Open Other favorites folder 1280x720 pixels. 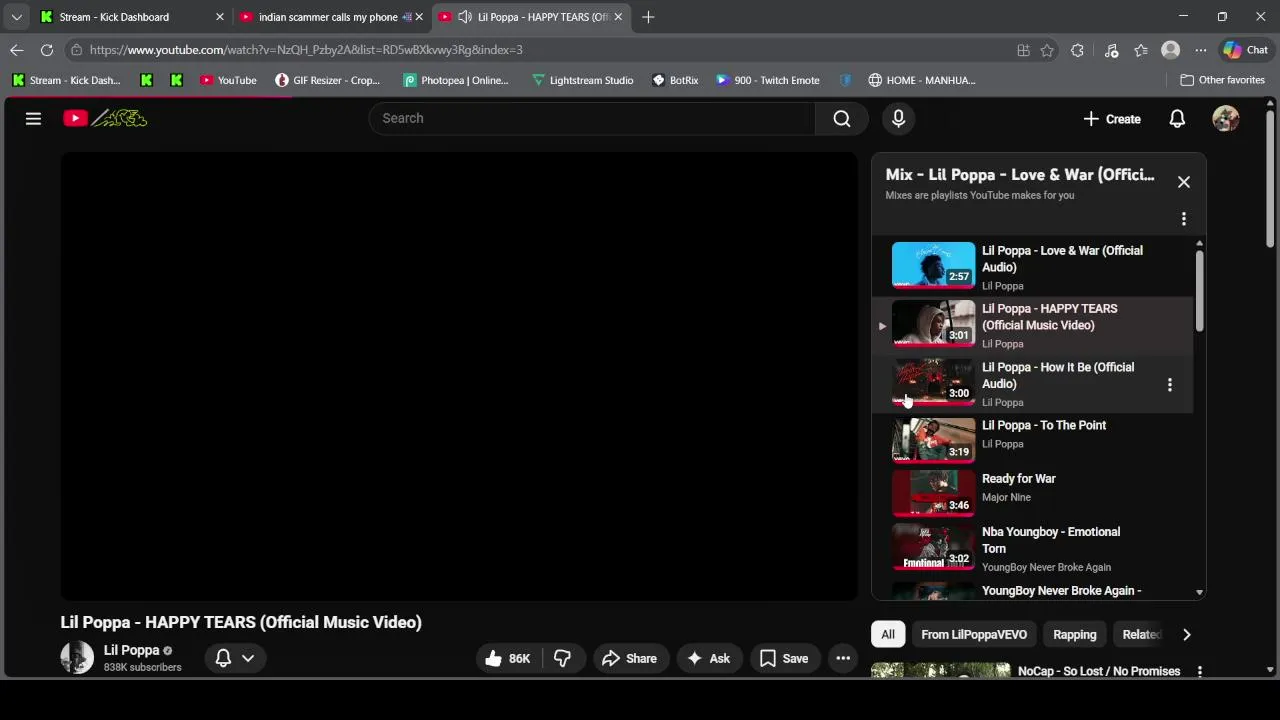(1223, 80)
